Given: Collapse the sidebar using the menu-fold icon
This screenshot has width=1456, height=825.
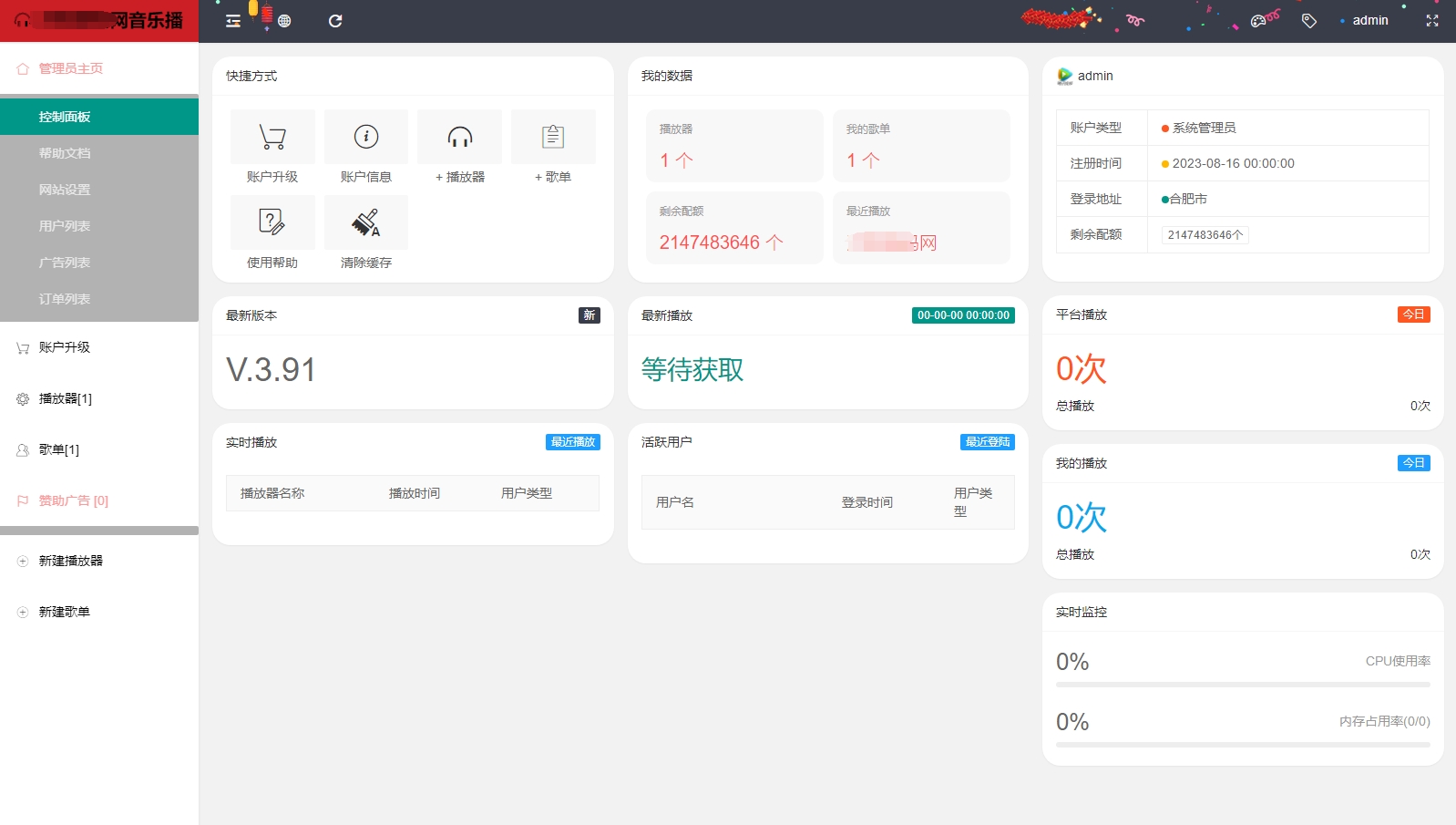Looking at the screenshot, I should tap(233, 21).
